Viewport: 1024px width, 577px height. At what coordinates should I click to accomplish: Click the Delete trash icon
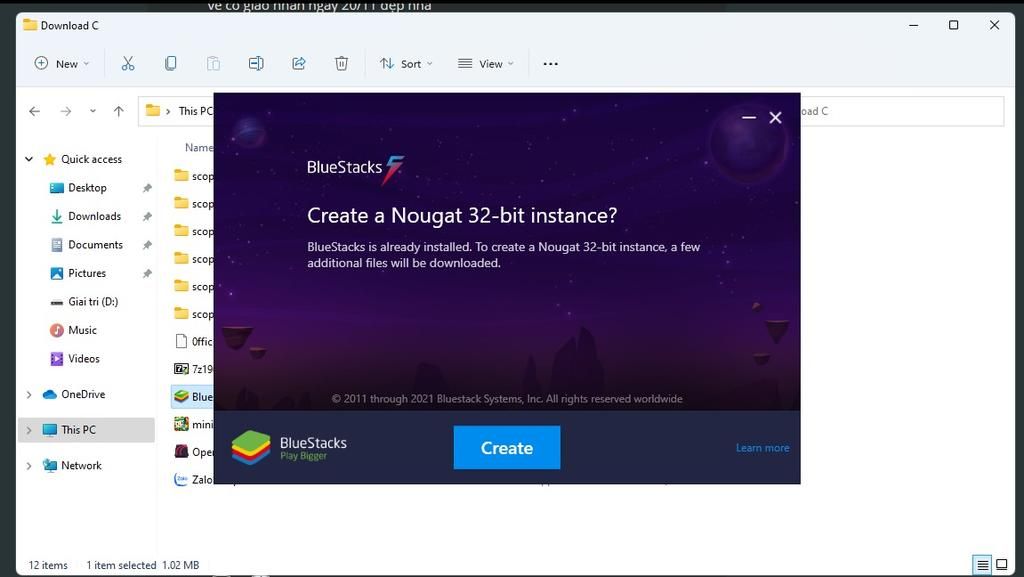click(341, 63)
